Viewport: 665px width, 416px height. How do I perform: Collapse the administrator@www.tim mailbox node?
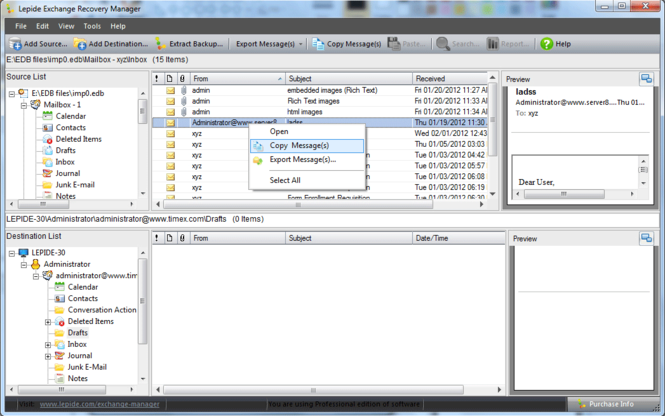[x=36, y=276]
